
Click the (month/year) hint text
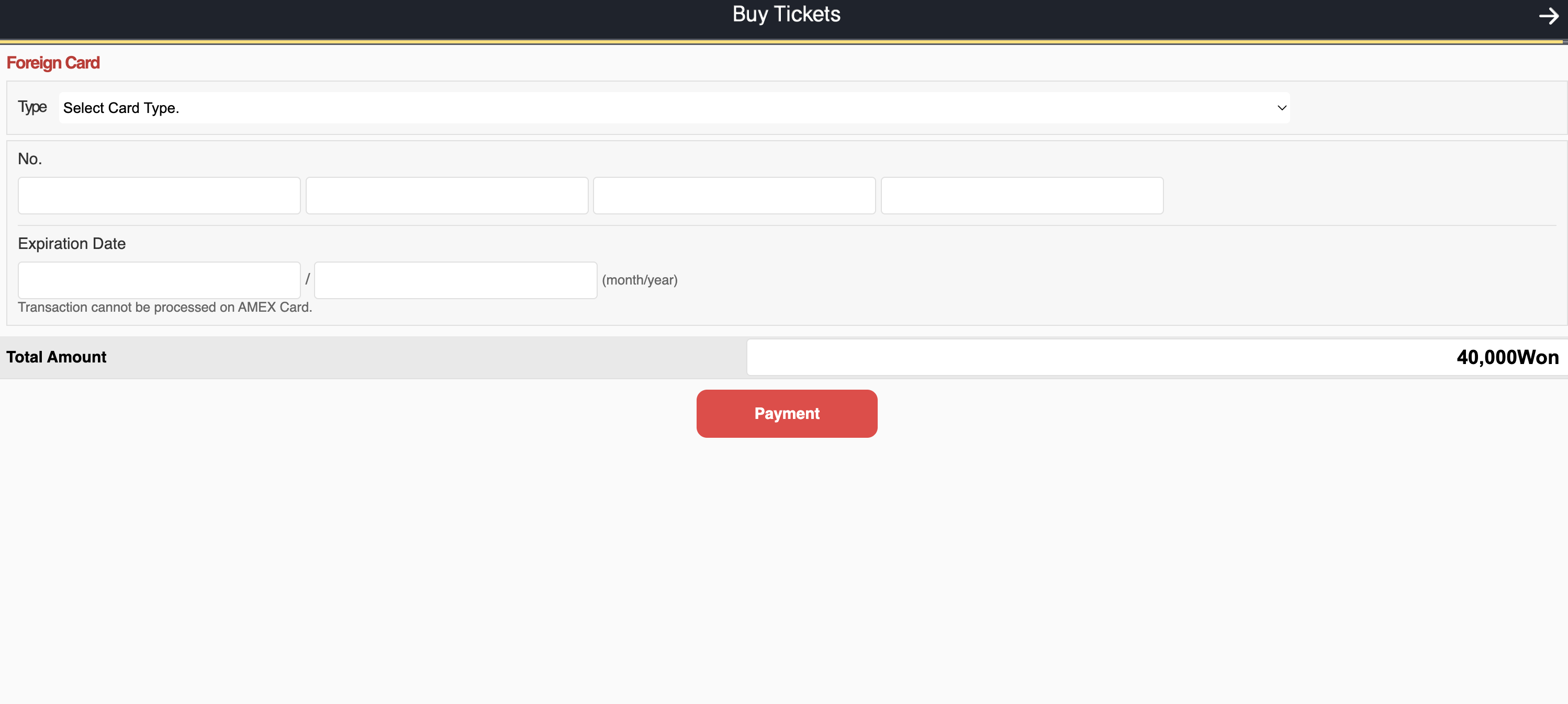pos(639,280)
